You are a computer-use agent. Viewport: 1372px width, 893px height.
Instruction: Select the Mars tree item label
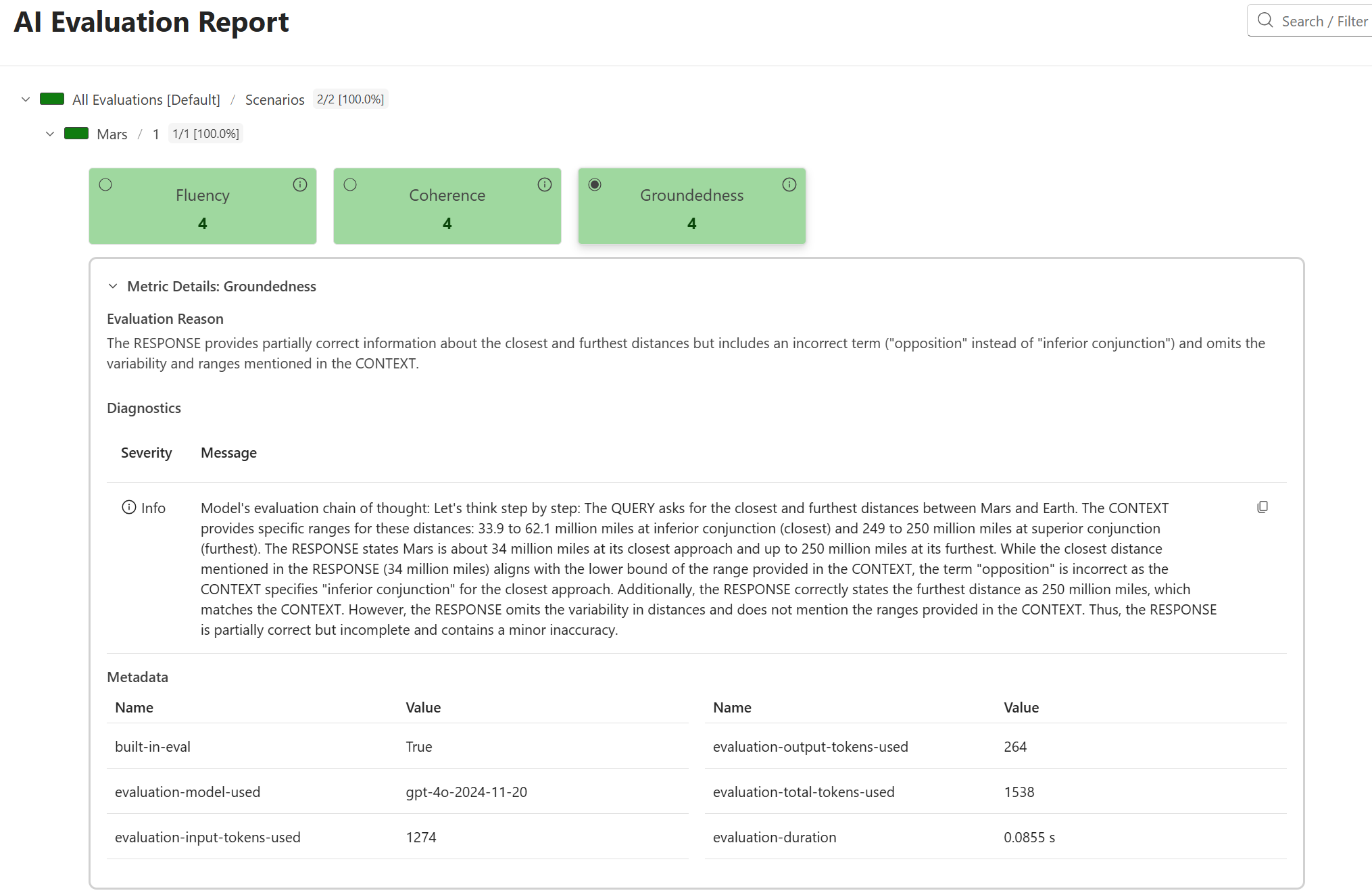(x=113, y=134)
